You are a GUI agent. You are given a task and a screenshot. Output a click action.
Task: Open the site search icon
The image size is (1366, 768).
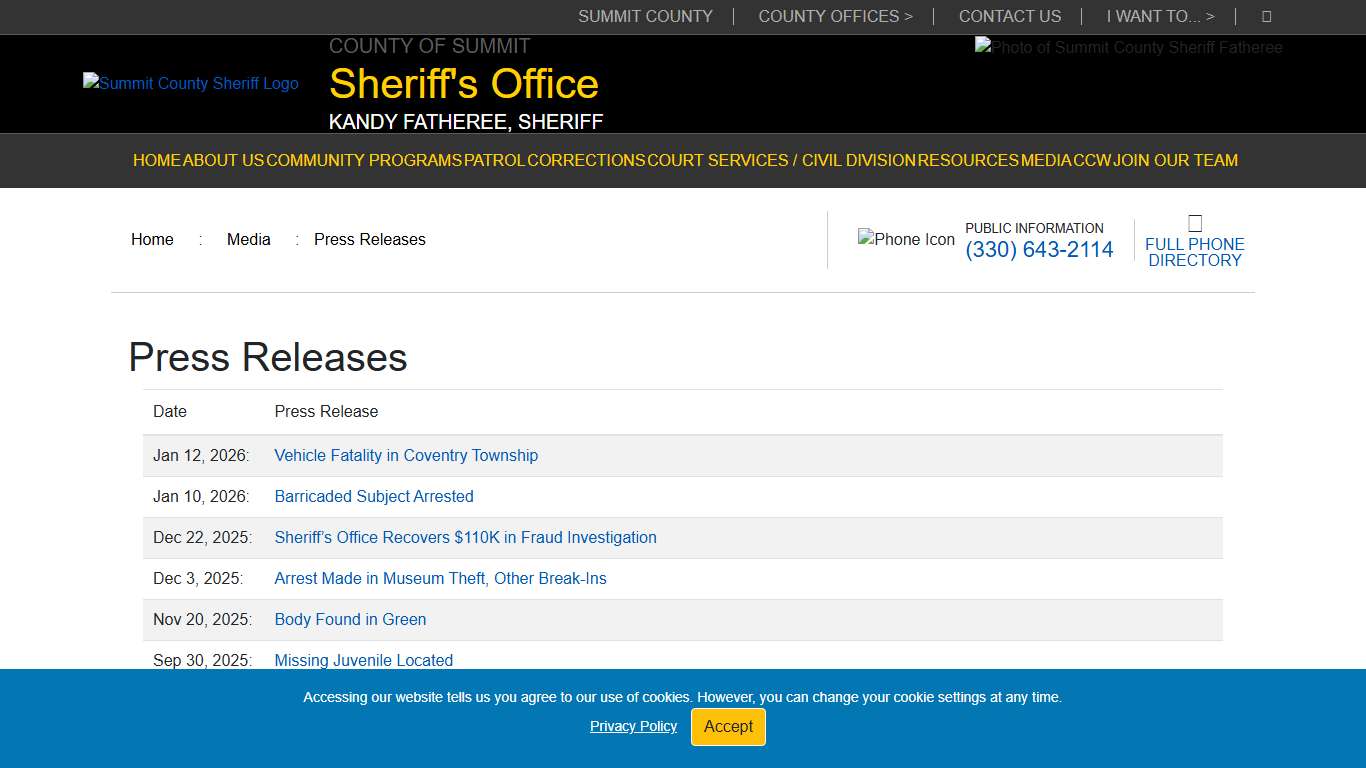click(x=1266, y=16)
